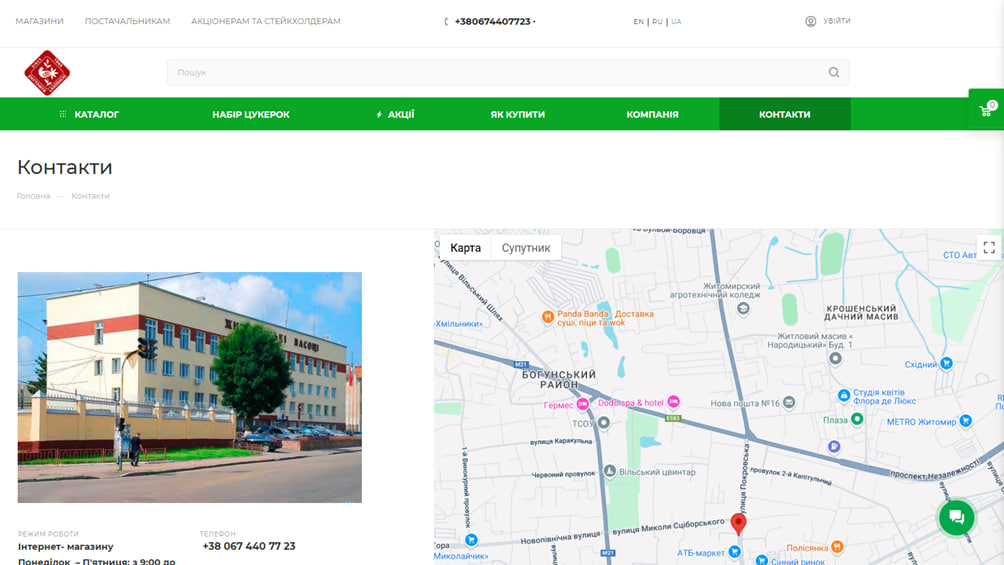Switch language to EN

[x=638, y=21]
